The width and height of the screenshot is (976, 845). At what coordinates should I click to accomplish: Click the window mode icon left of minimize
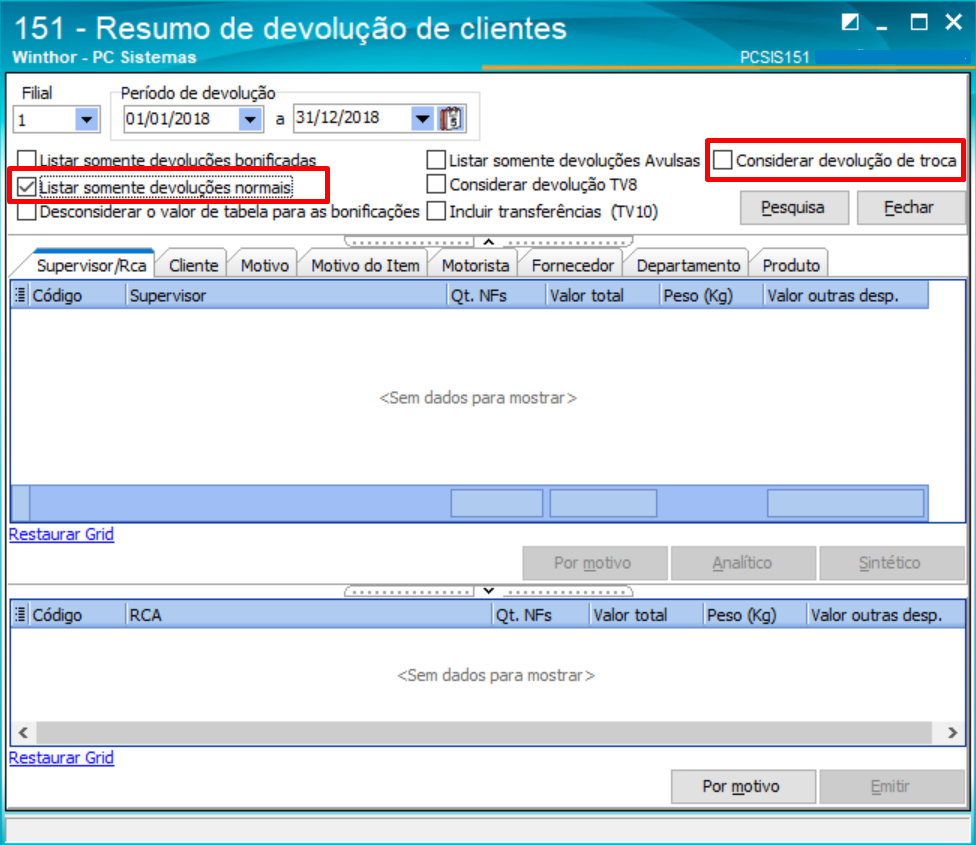[850, 22]
